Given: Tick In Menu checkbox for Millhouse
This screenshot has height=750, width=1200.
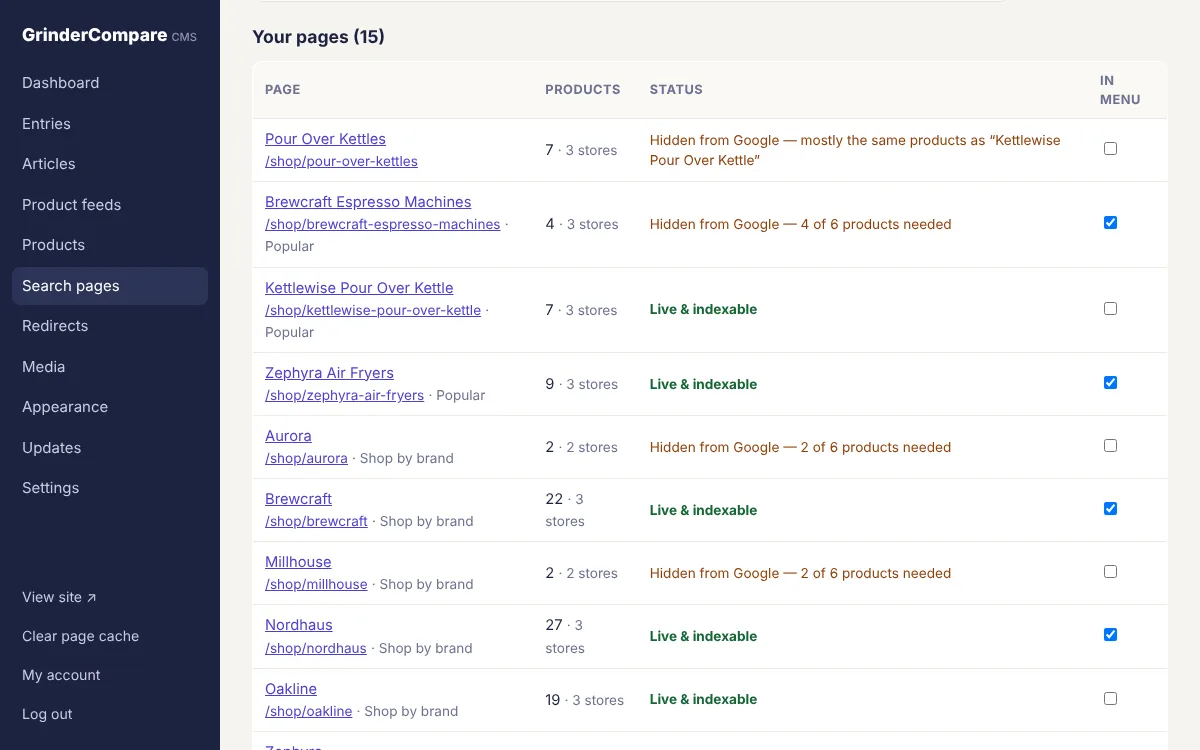Looking at the screenshot, I should (1110, 572).
